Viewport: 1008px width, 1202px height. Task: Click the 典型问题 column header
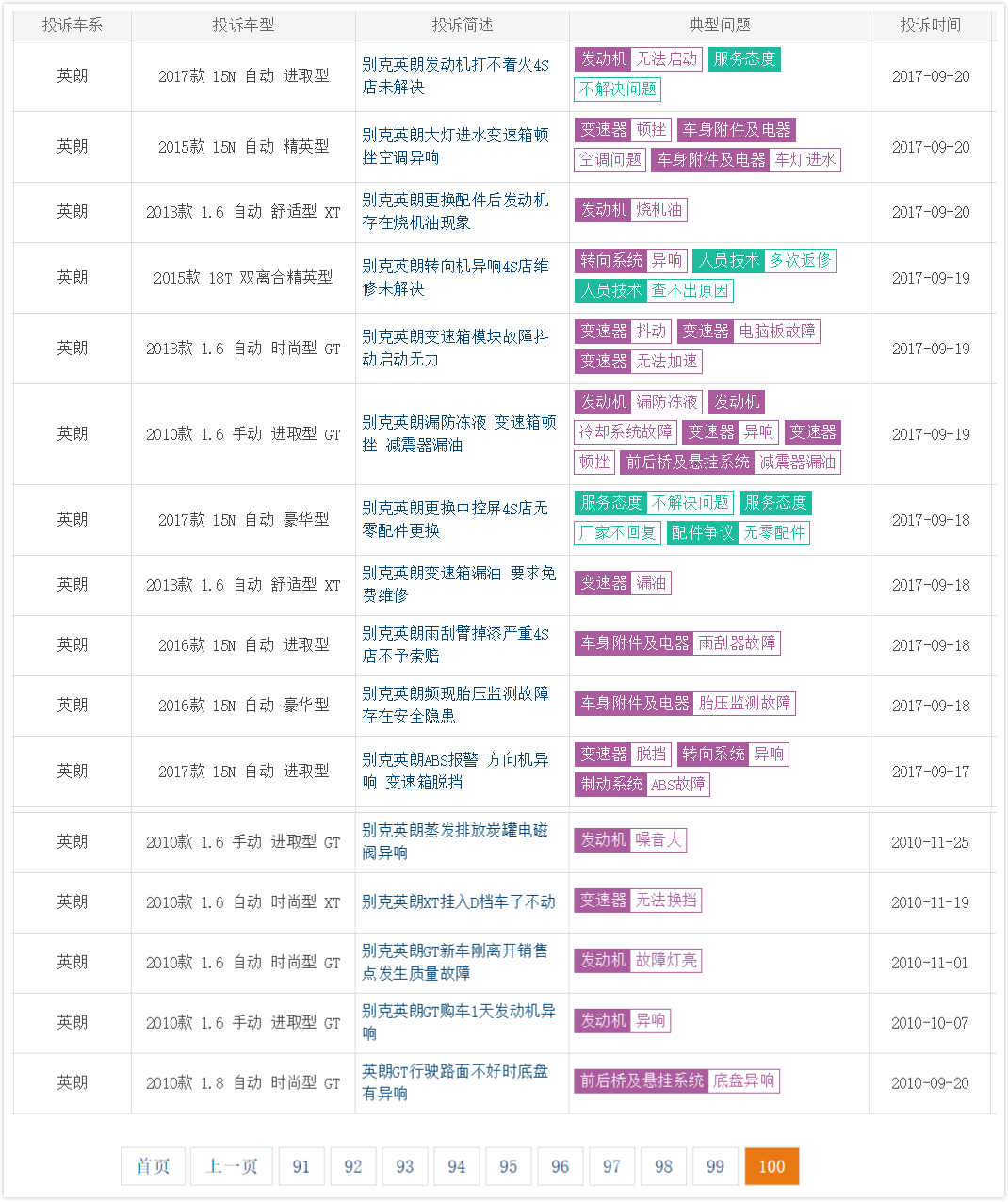tap(720, 25)
